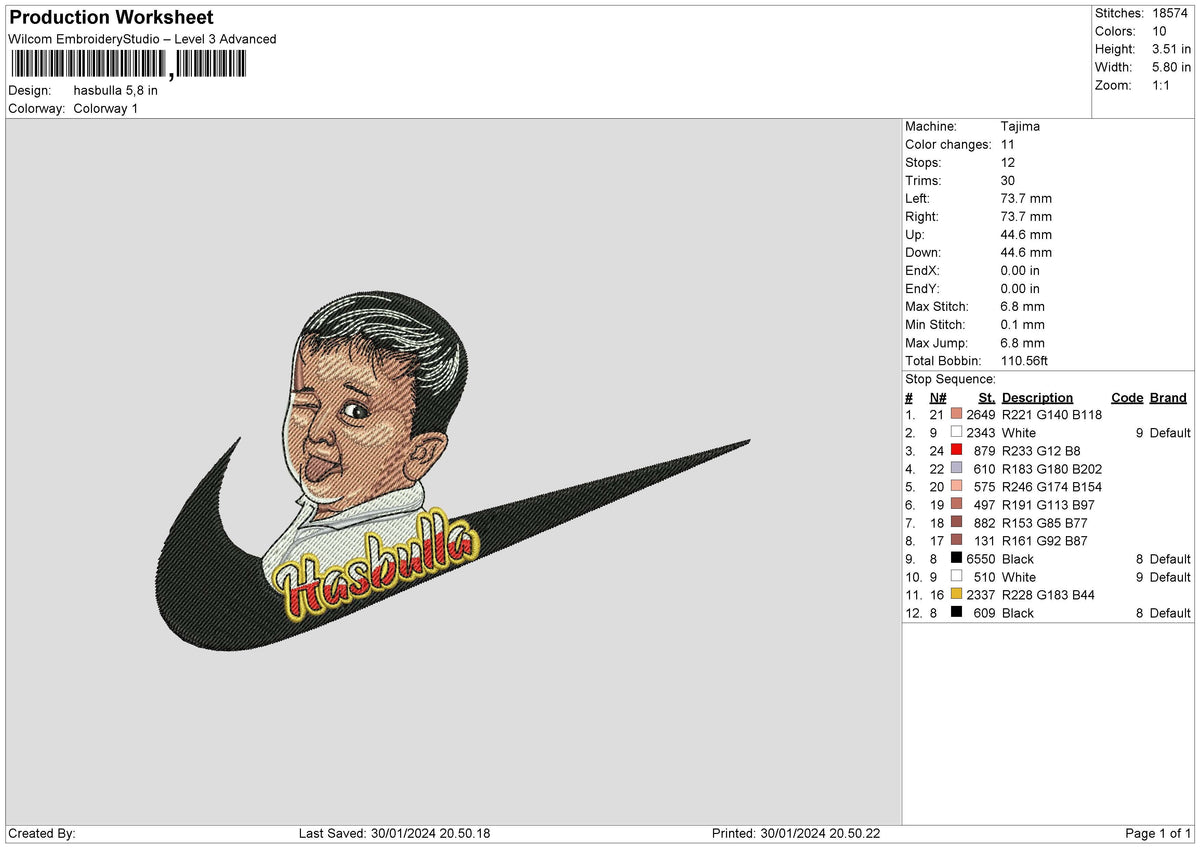Select the black swatch with 609 stitches
1200x848 pixels.
click(x=957, y=613)
